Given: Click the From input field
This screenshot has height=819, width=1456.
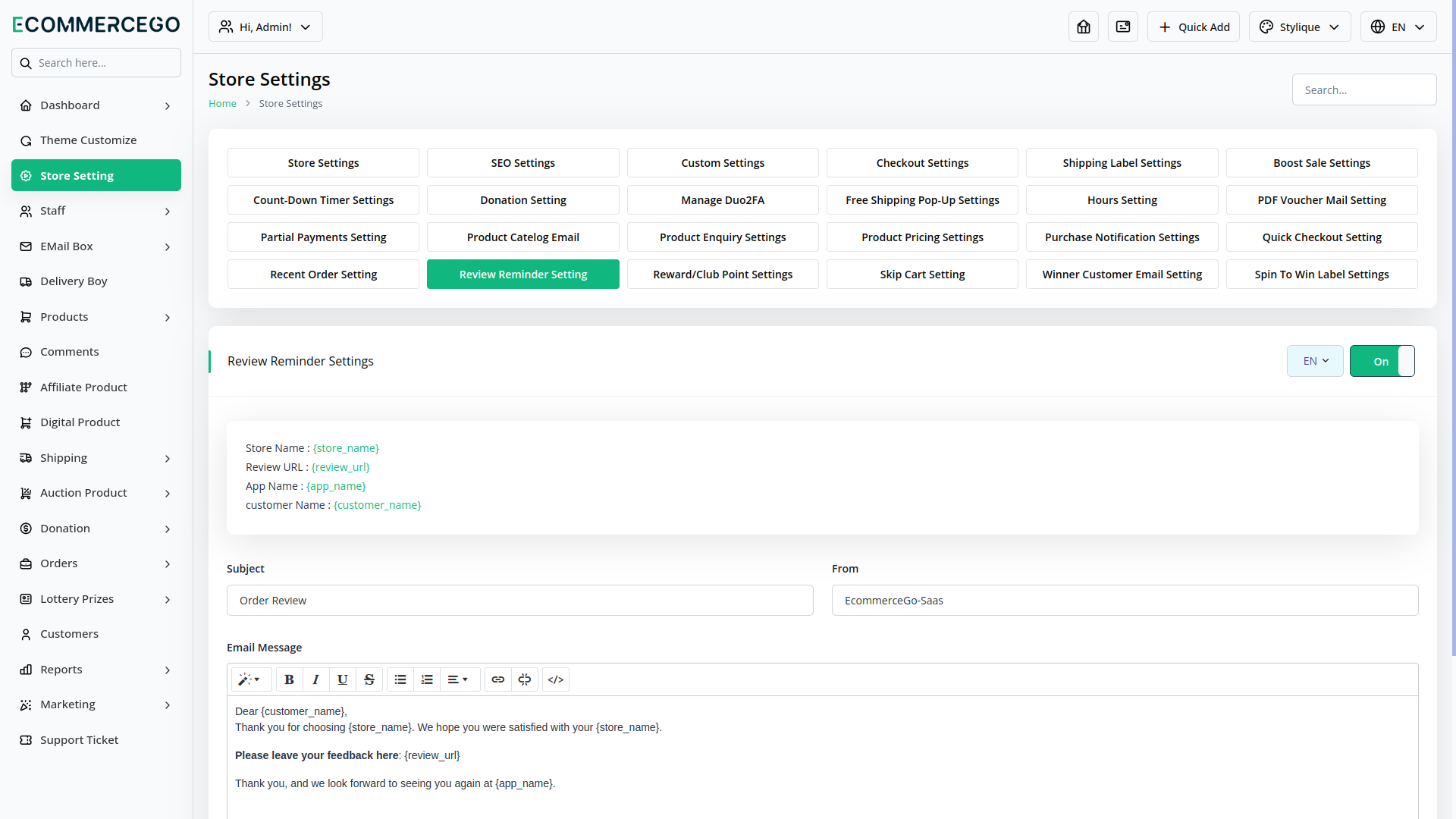Looking at the screenshot, I should (1125, 601).
